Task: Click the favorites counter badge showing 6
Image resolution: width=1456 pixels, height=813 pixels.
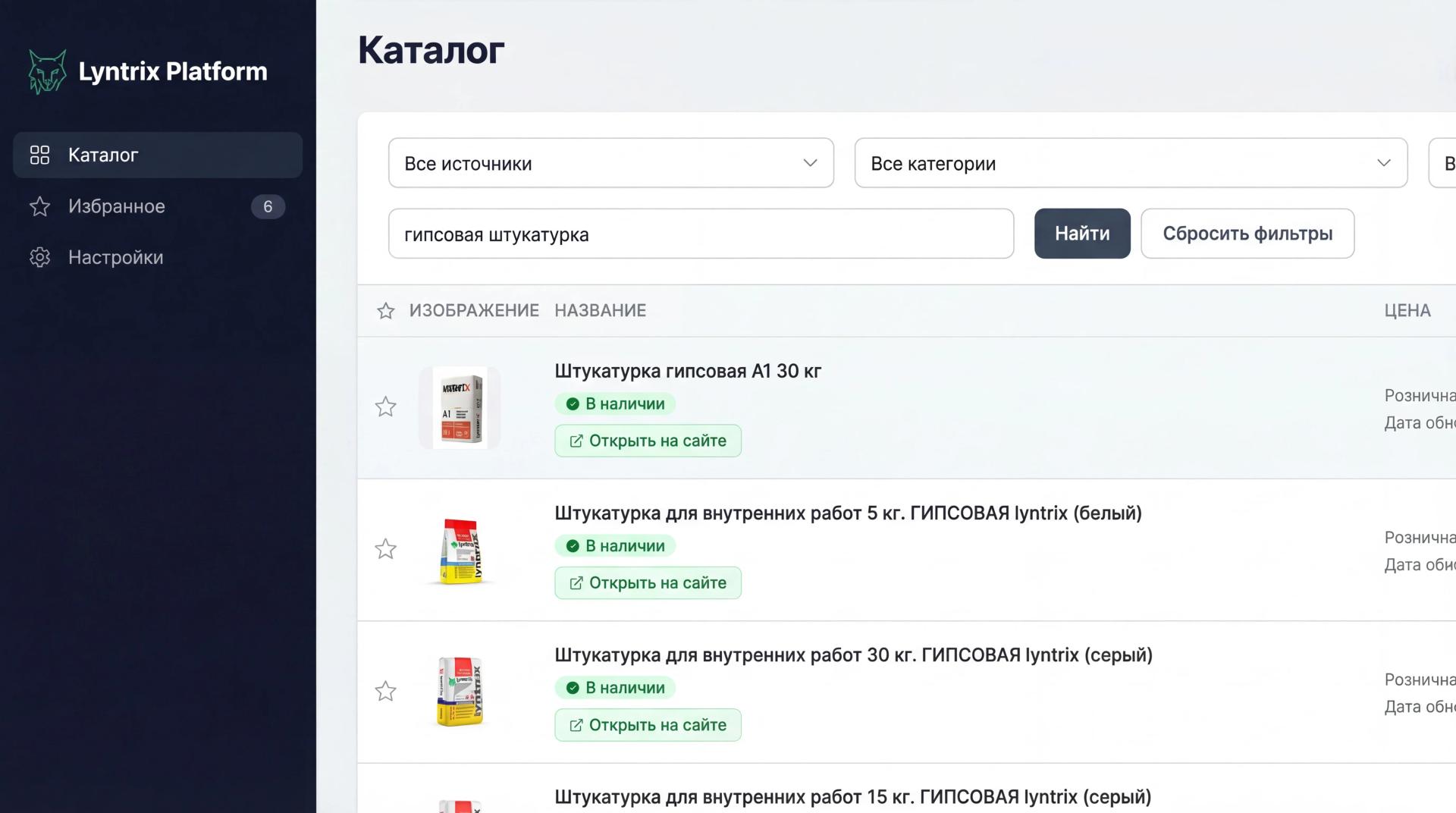Action: pyautogui.click(x=267, y=206)
